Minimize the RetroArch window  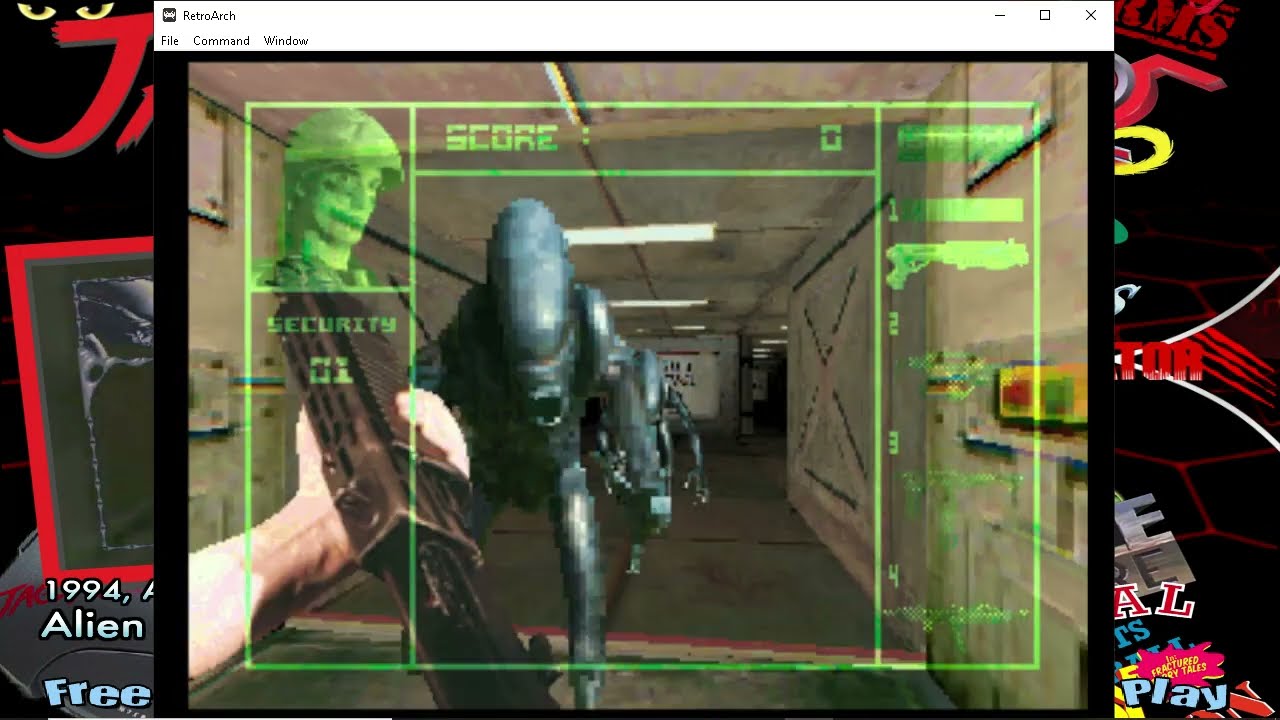click(x=999, y=15)
